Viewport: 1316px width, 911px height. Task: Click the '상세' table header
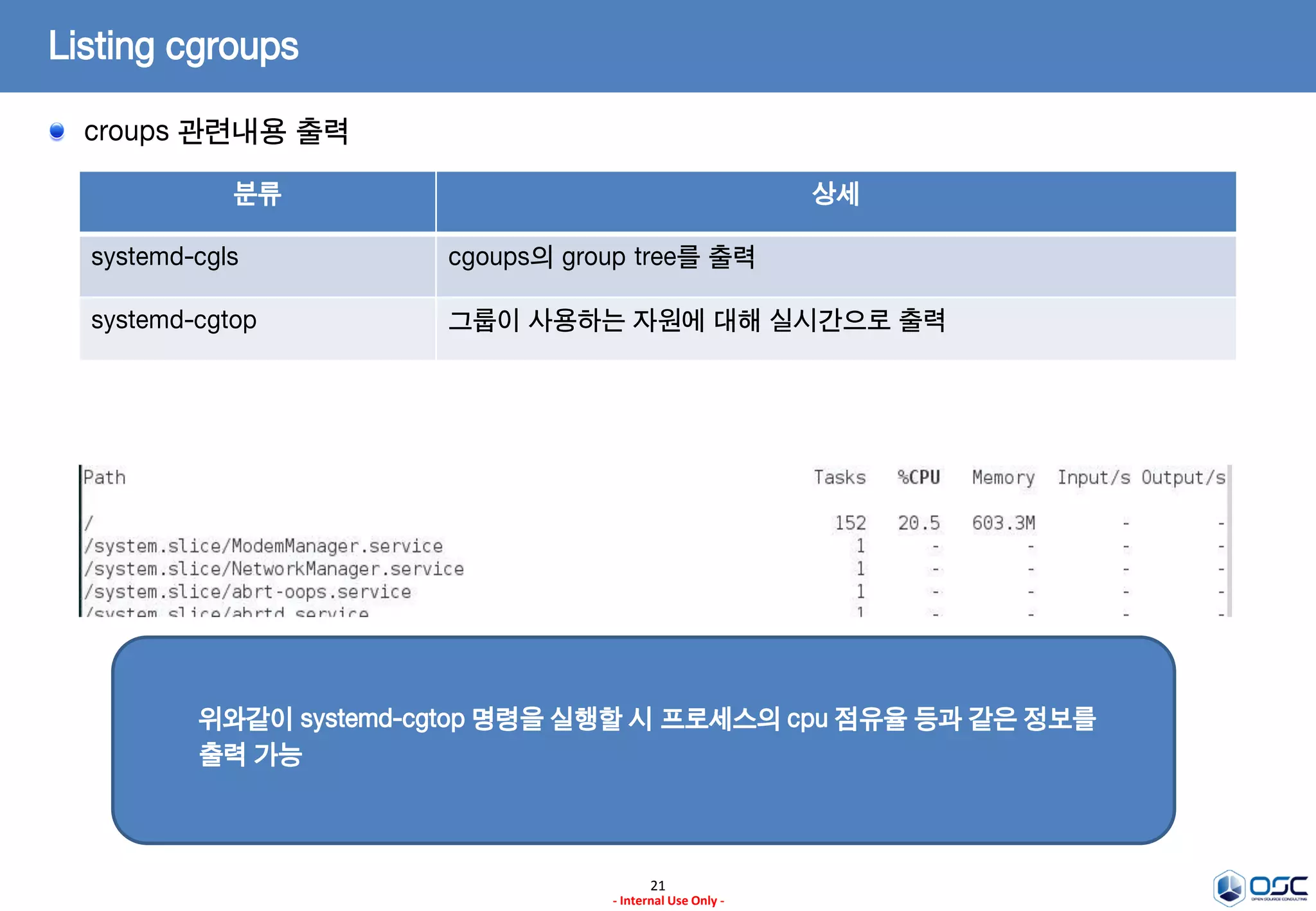[835, 200]
